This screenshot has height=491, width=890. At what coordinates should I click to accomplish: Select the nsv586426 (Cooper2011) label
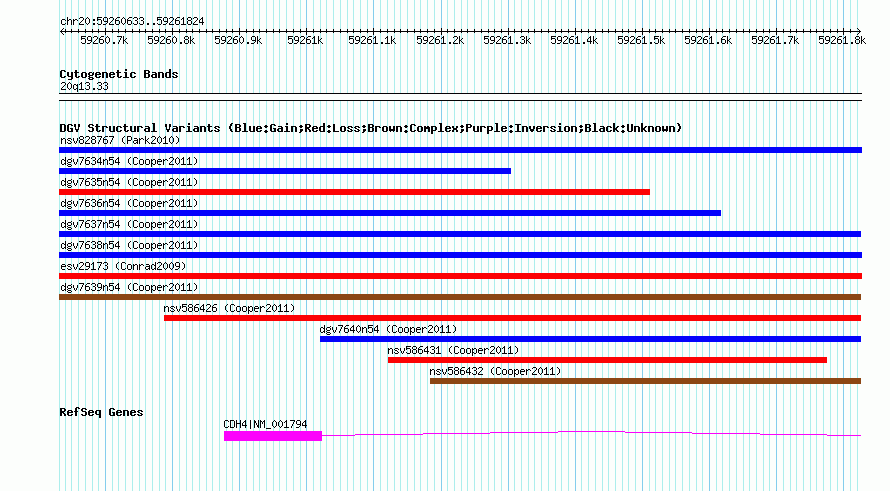229,308
